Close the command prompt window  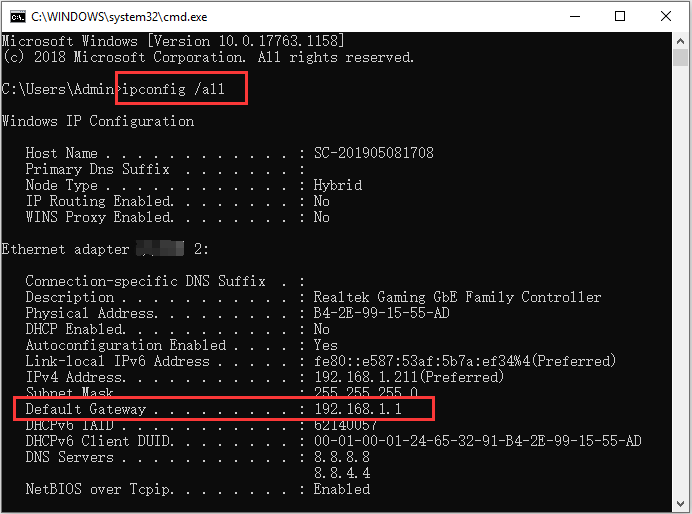[x=666, y=17]
